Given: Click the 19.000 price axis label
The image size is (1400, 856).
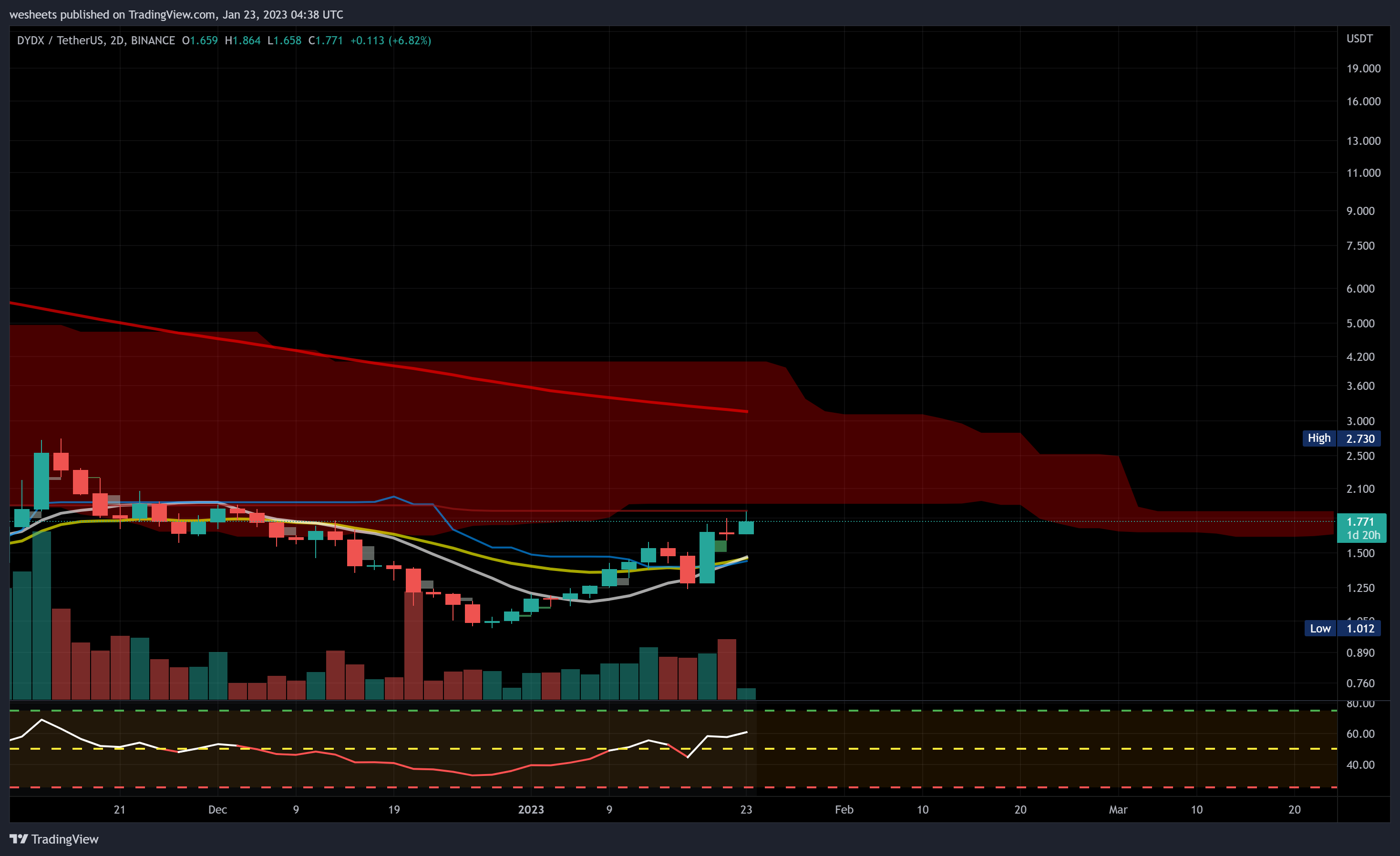Looking at the screenshot, I should (x=1364, y=68).
